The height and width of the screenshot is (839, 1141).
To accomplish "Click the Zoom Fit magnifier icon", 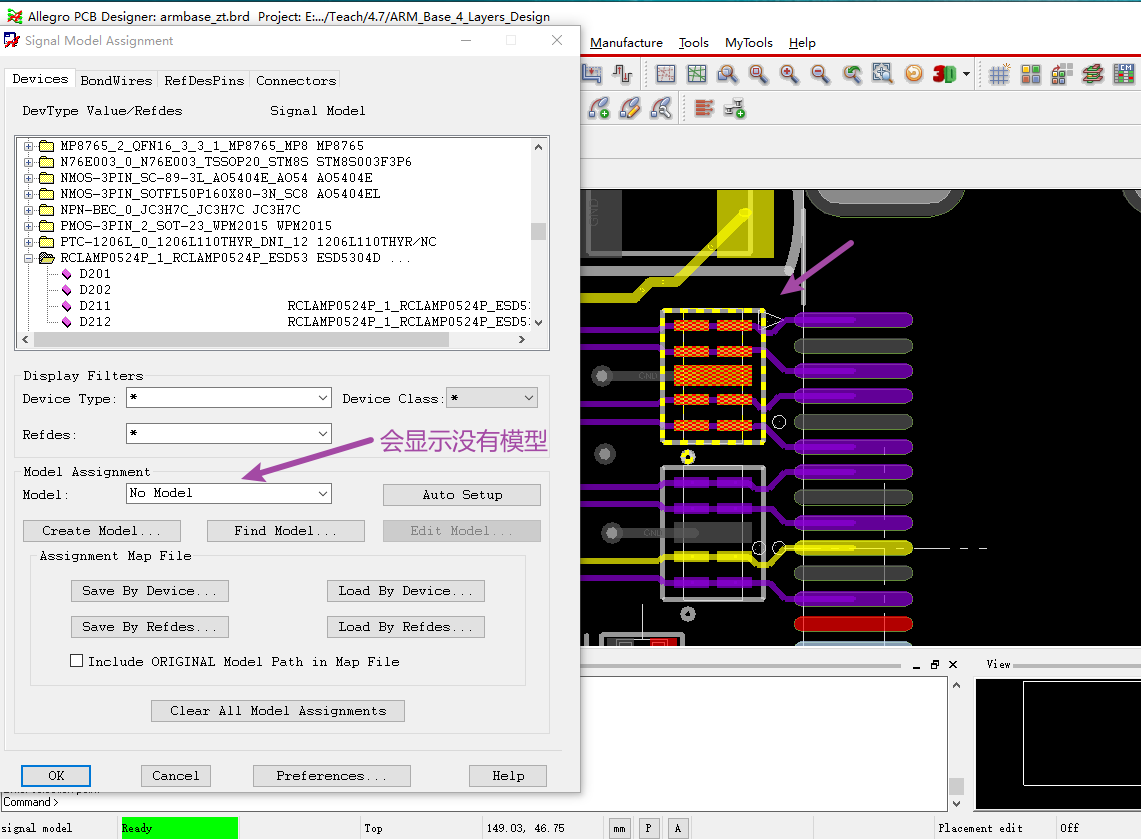I will [x=758, y=73].
